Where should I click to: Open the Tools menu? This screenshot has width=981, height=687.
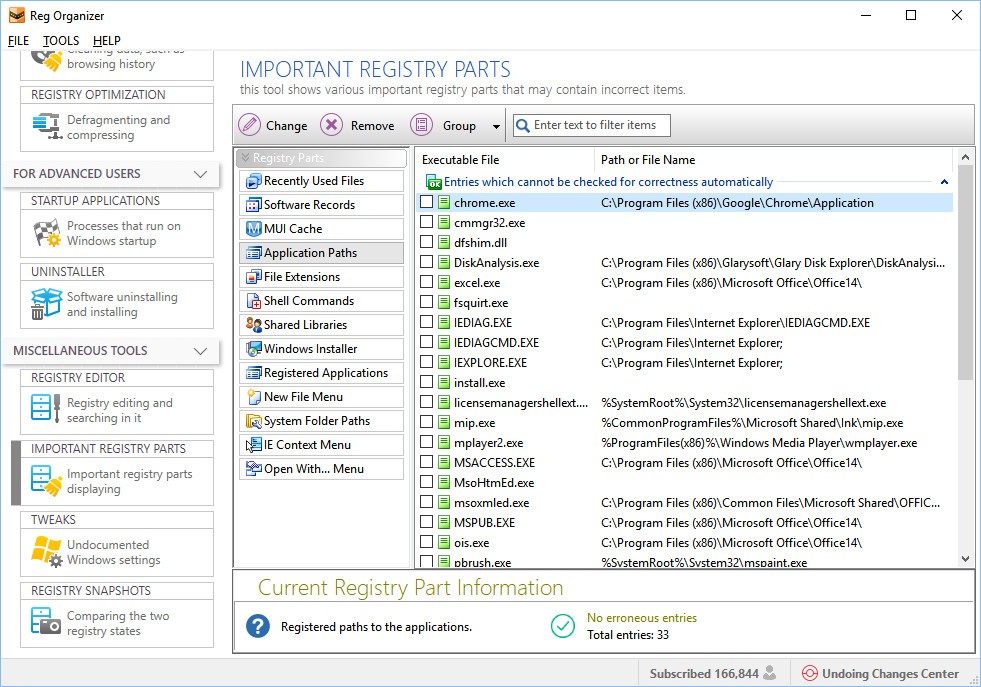point(61,41)
